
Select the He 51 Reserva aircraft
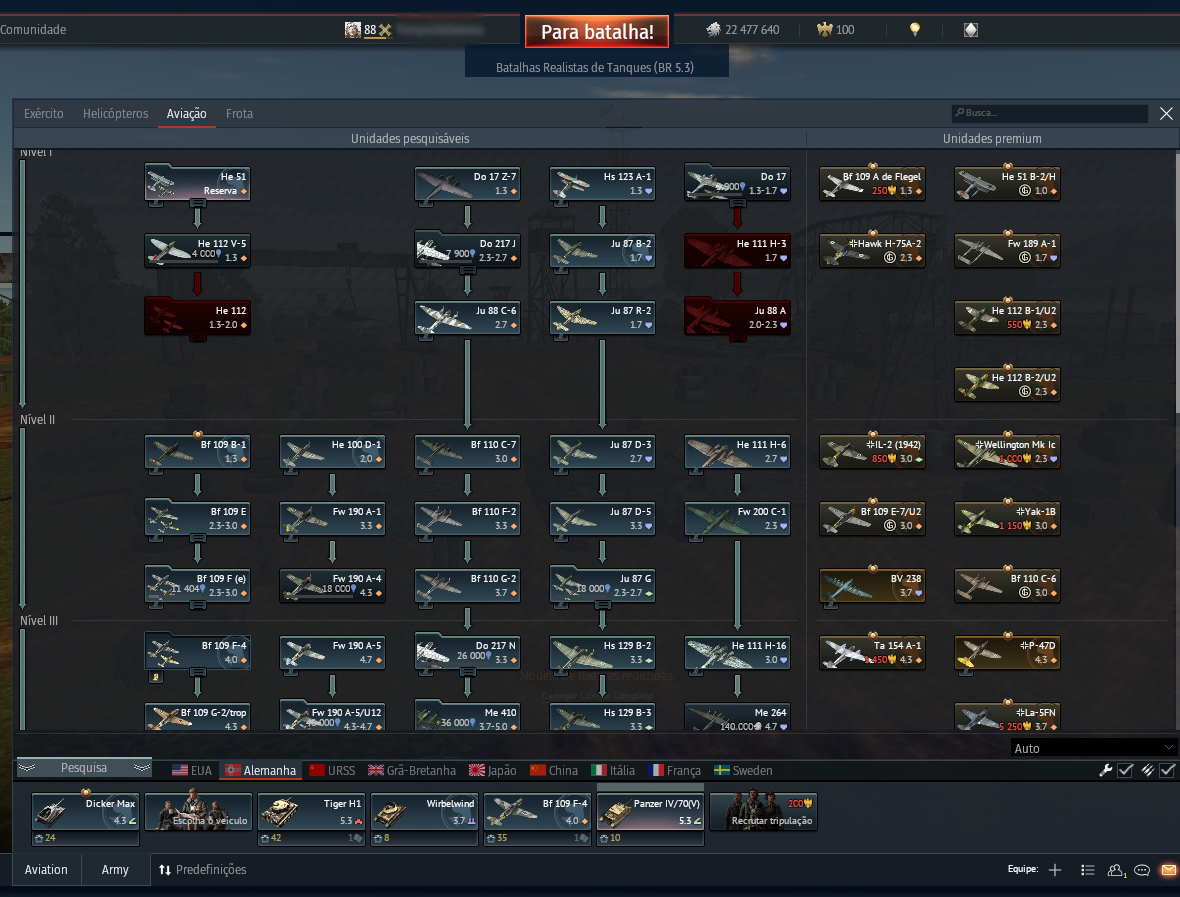click(x=197, y=184)
